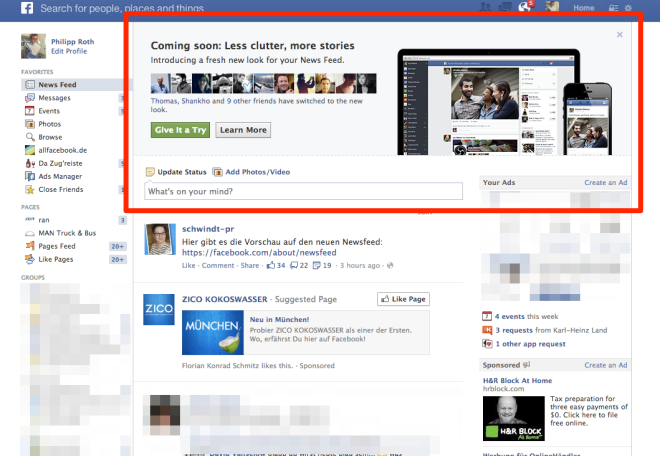Open the ran page in Pages
The width and height of the screenshot is (660, 456).
(44, 220)
